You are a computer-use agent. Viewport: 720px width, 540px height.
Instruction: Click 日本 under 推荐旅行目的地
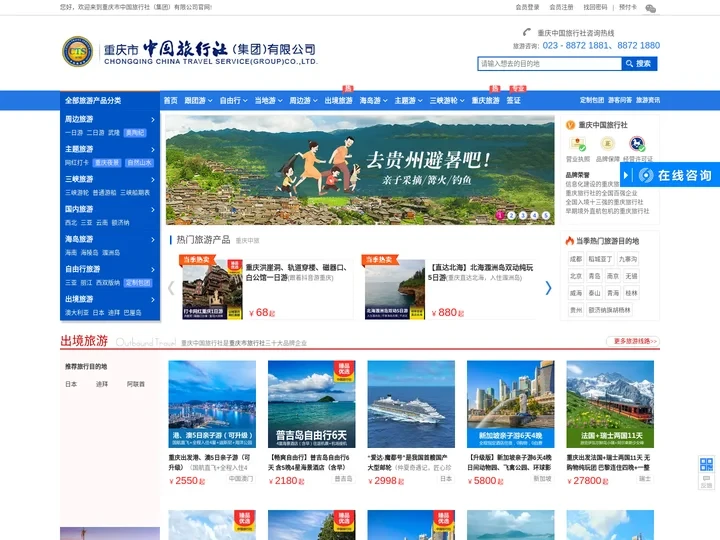point(71,384)
